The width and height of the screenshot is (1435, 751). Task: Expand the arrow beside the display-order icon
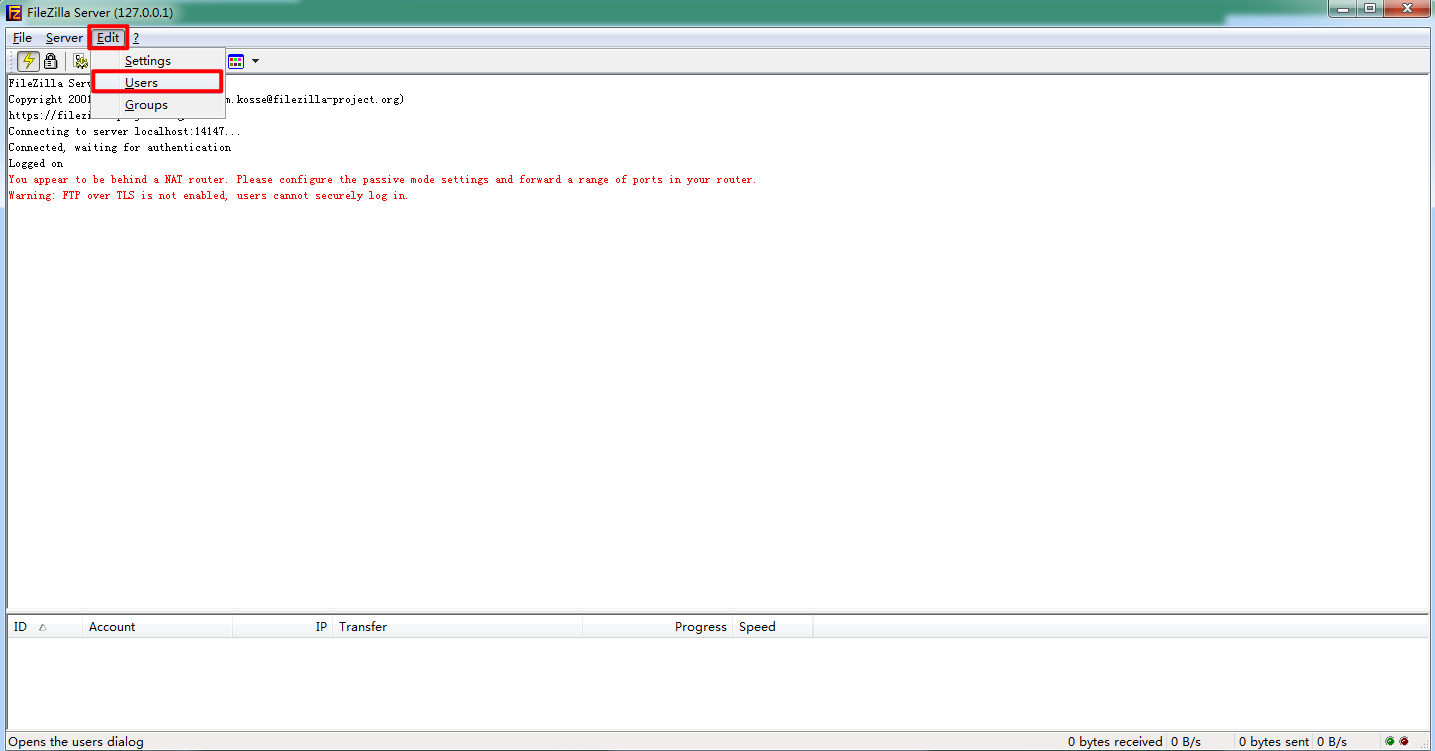tap(255, 61)
